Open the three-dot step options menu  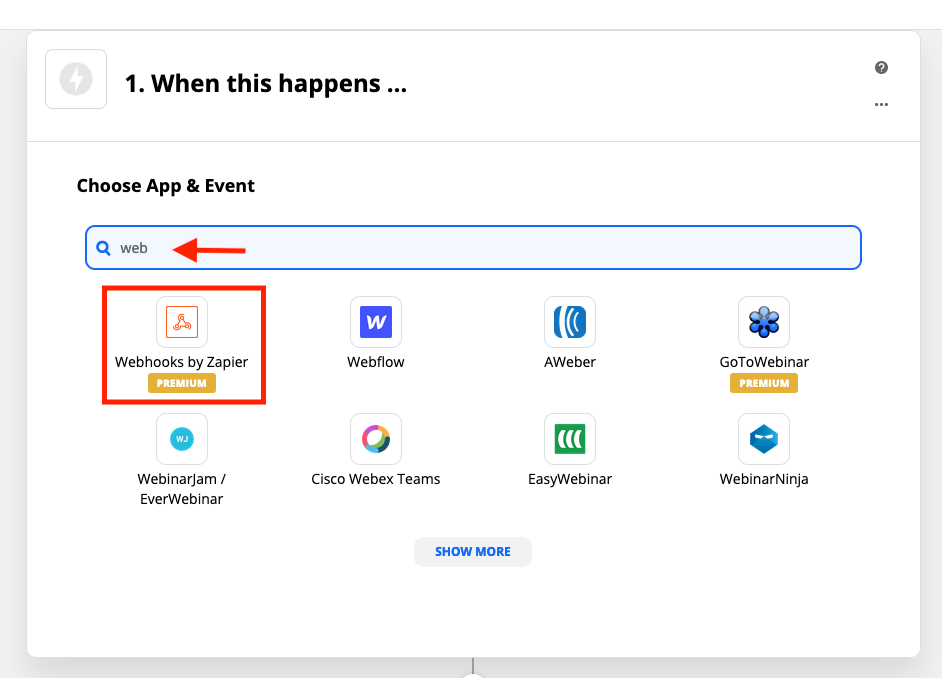(881, 104)
